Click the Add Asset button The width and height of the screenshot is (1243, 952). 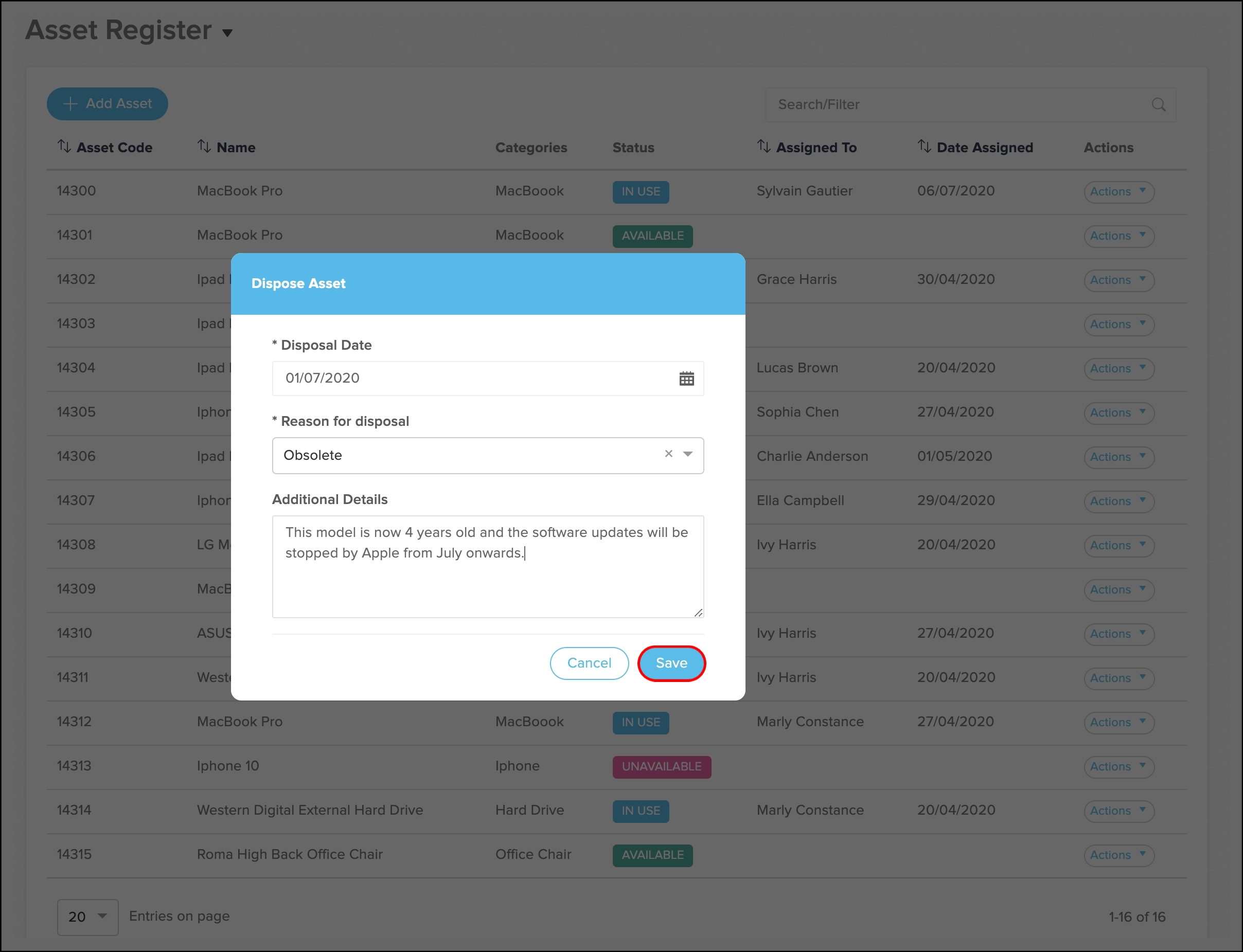[107, 104]
